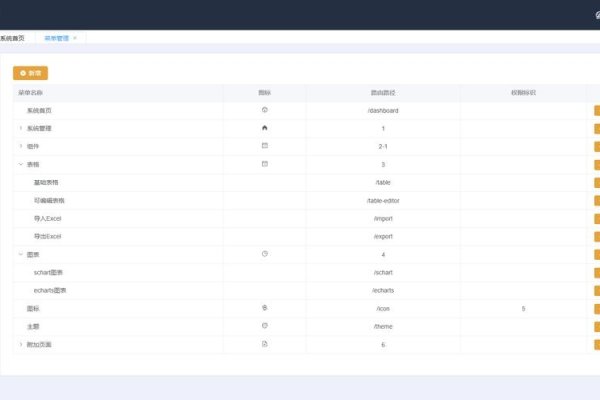Collapse the 表格 tree row
The width and height of the screenshot is (600, 400).
pyautogui.click(x=20, y=164)
